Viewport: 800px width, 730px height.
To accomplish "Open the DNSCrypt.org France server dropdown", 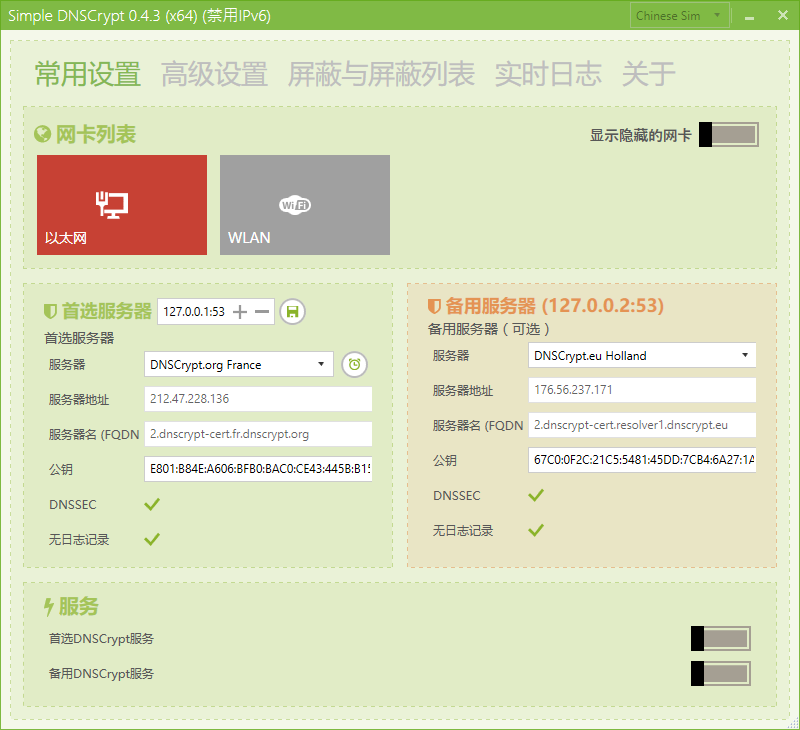I will click(x=239, y=364).
